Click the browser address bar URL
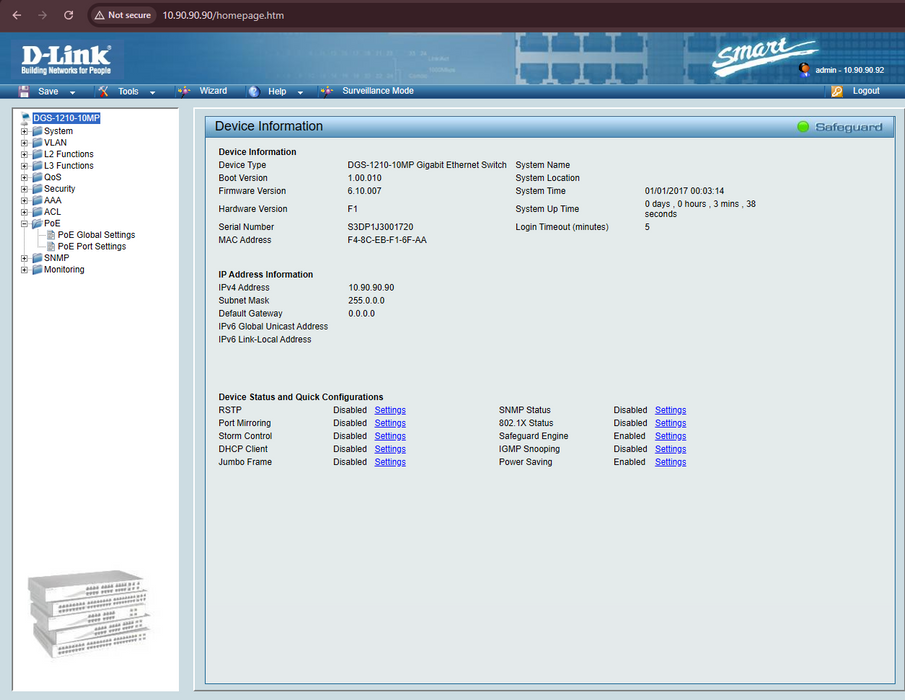 tap(223, 15)
